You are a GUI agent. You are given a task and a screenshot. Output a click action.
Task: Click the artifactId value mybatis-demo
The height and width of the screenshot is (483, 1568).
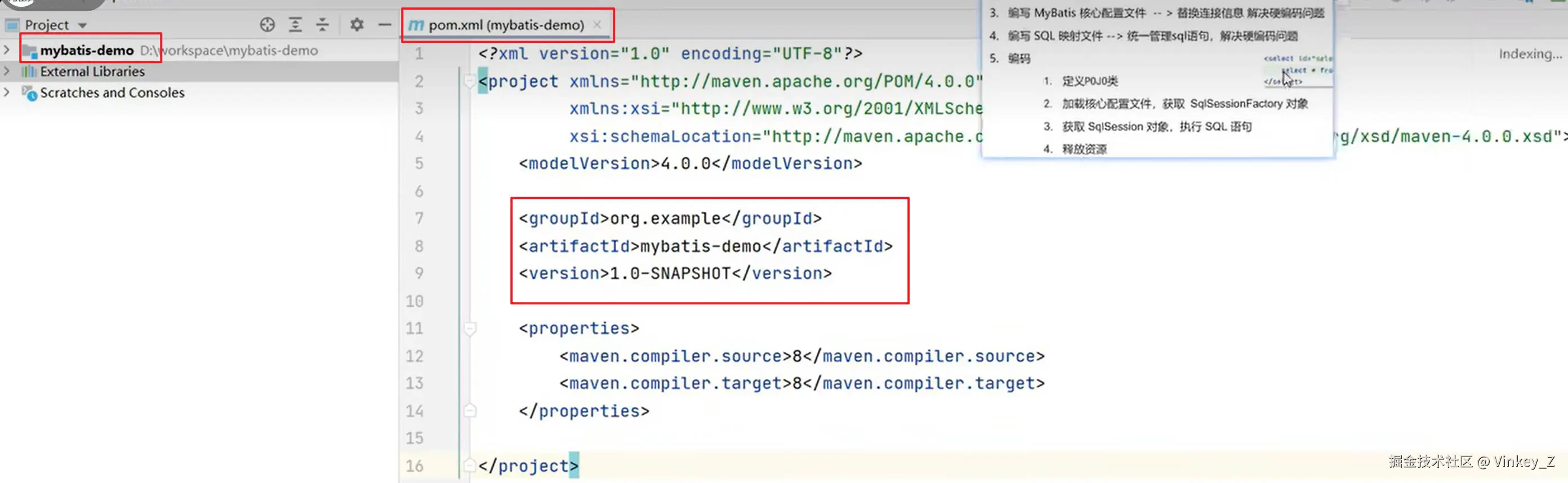tap(701, 246)
